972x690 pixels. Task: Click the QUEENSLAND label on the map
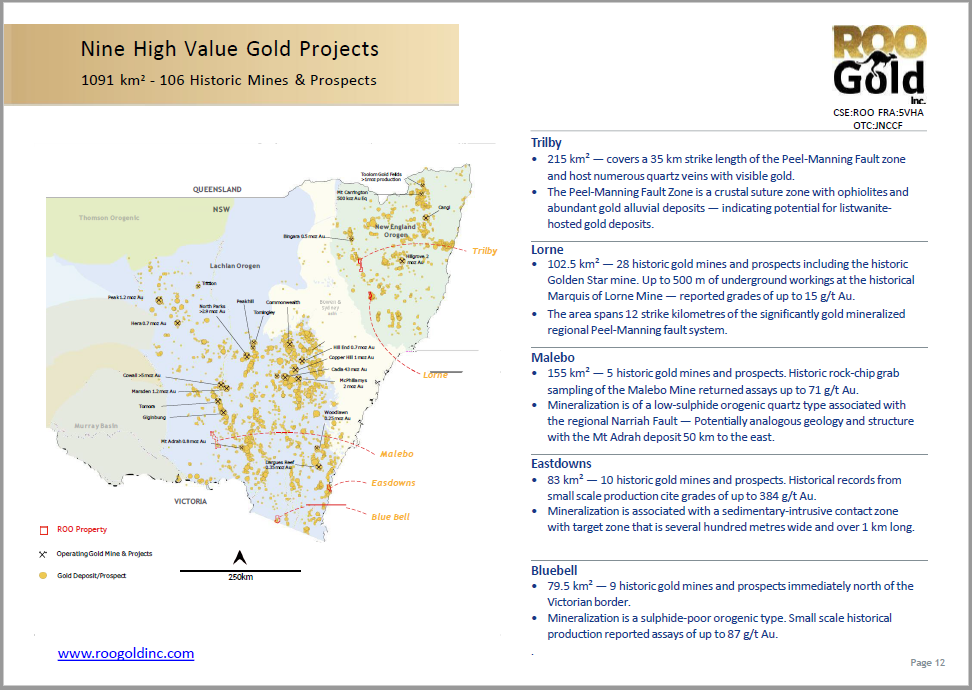tap(217, 190)
